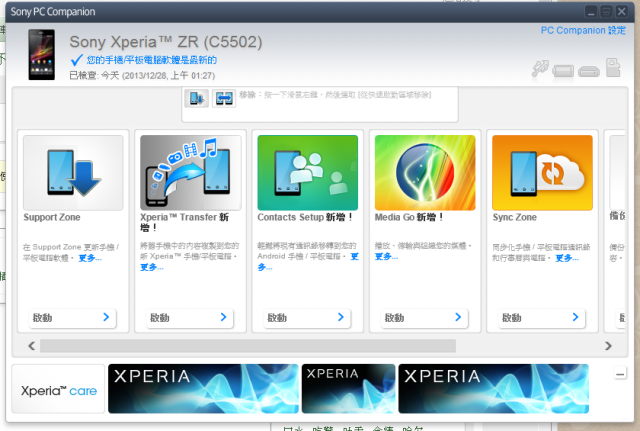This screenshot has height=431, width=640.
Task: Click the Xperia Transfer 新增 title text
Action: tap(184, 222)
